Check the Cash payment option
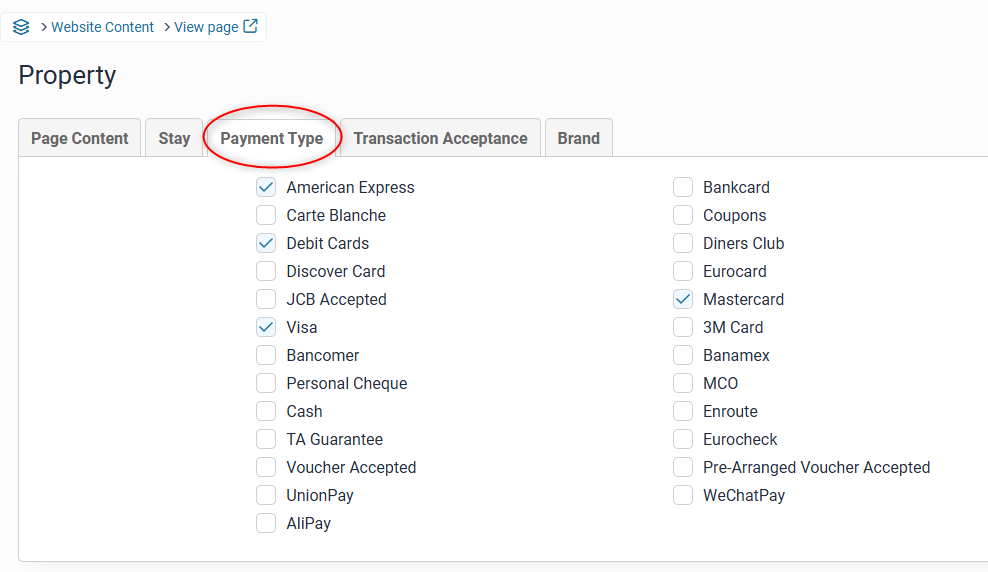Viewport: 988px width, 572px height. 266,411
